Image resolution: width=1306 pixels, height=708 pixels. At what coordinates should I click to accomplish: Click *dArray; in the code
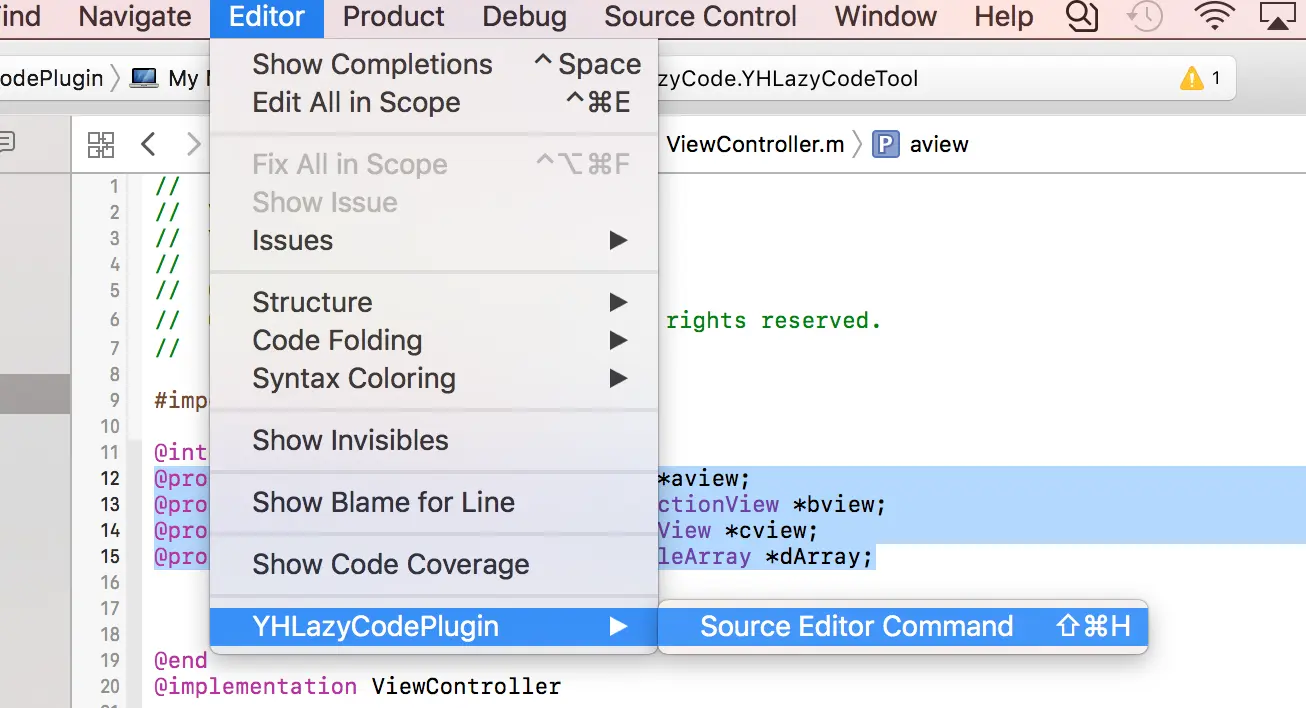tap(820, 556)
